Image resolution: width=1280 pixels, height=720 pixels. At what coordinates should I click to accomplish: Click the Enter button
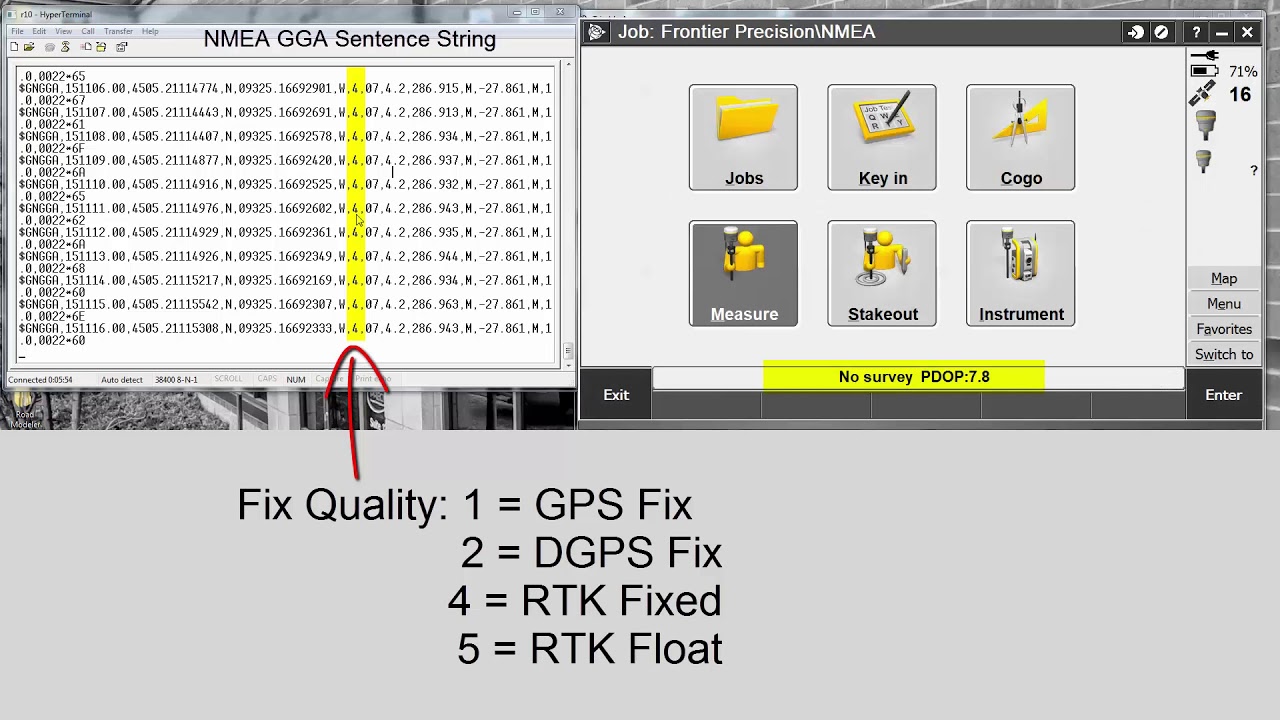(x=1223, y=395)
